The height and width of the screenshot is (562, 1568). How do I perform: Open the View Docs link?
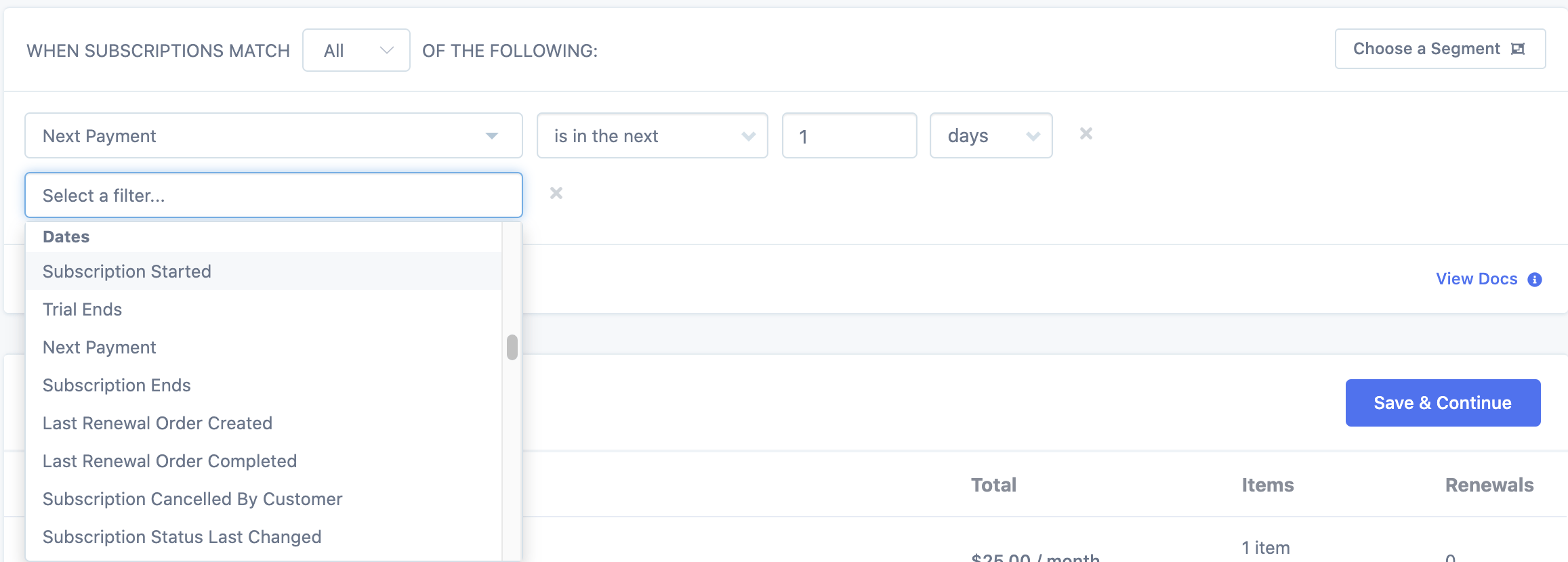(x=1476, y=279)
